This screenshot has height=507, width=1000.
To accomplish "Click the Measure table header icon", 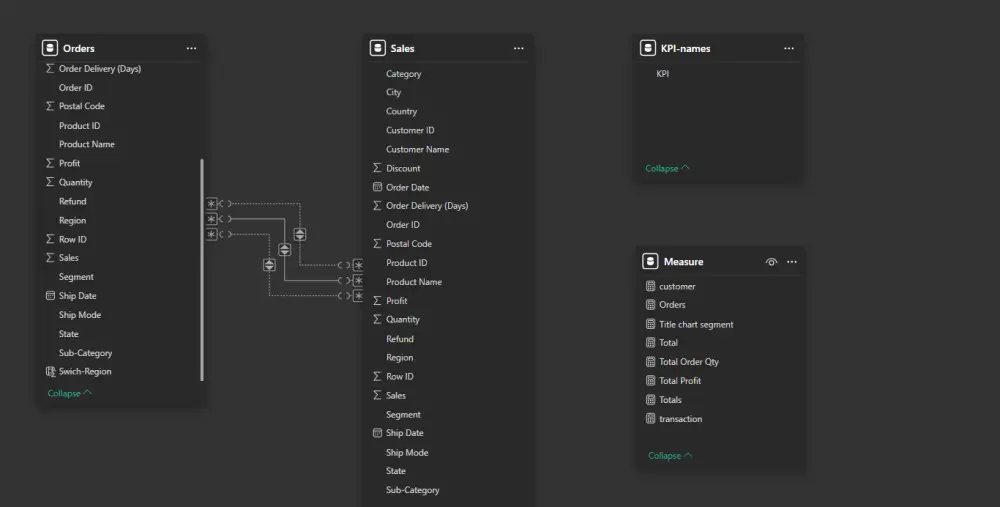I will pos(650,262).
